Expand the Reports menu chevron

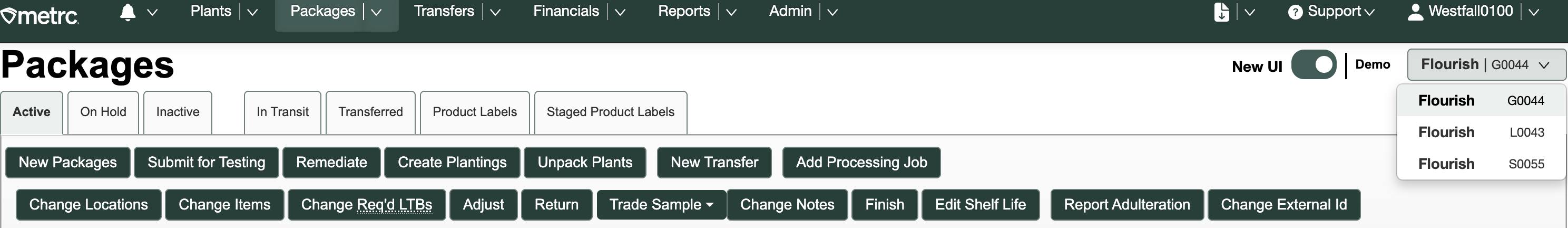tap(732, 12)
